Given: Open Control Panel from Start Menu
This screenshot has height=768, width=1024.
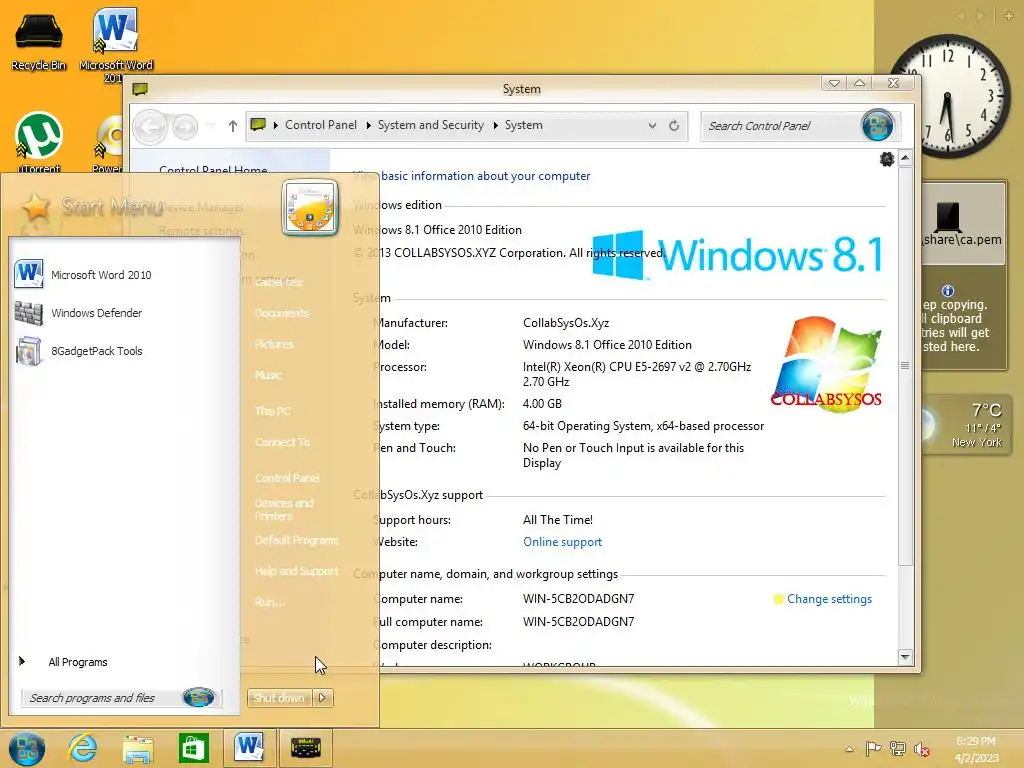Looking at the screenshot, I should (x=287, y=478).
